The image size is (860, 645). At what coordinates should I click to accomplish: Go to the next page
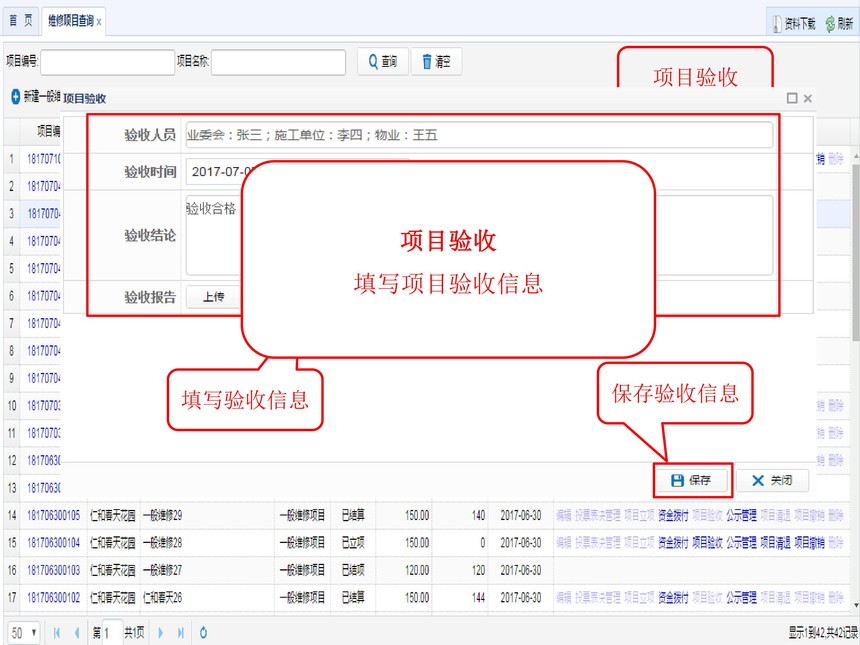160,633
